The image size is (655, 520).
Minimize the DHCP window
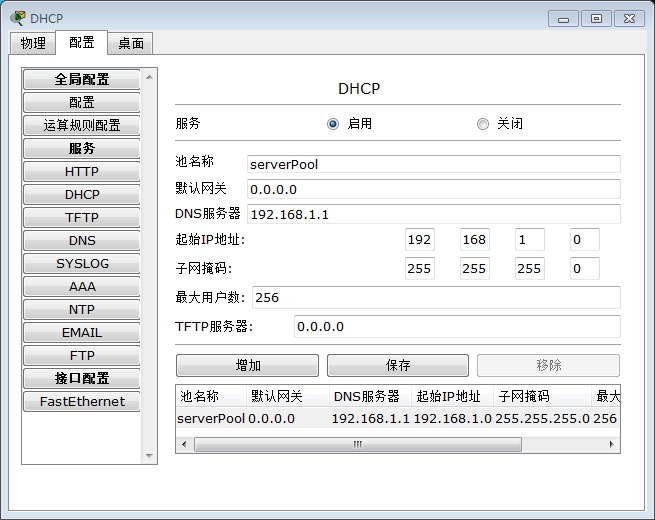(x=563, y=19)
